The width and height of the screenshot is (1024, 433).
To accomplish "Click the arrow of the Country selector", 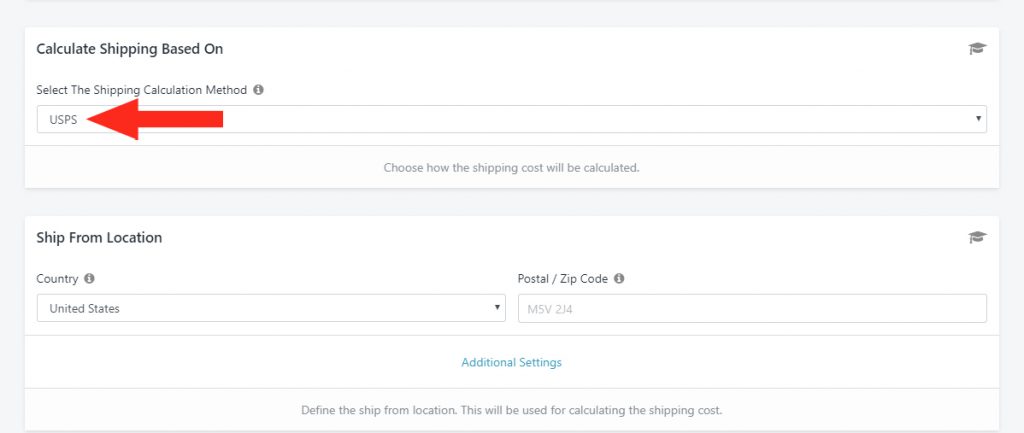I will pyautogui.click(x=497, y=308).
